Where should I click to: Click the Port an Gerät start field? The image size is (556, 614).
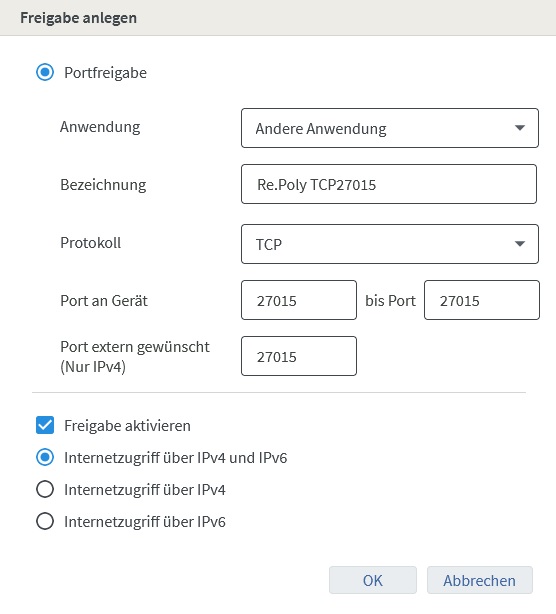(299, 300)
